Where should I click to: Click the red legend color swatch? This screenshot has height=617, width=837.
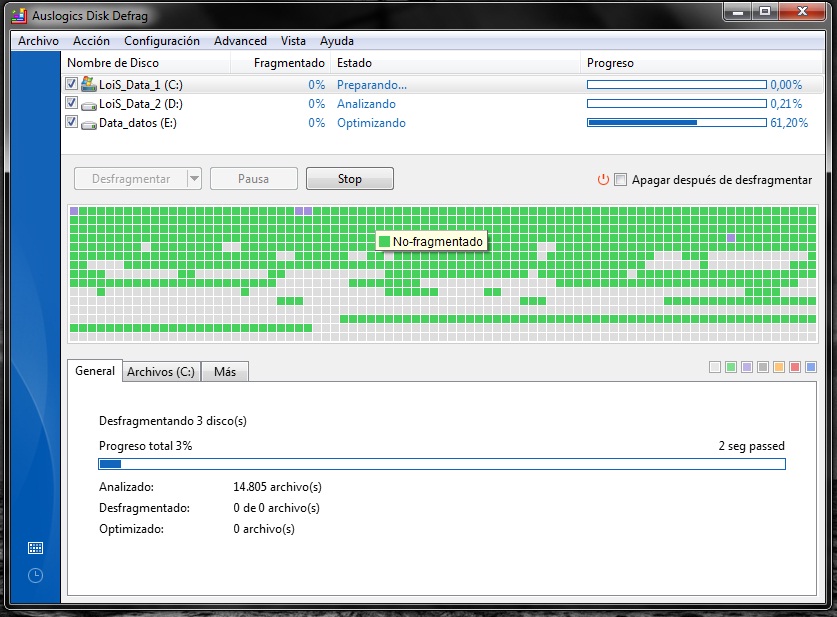click(x=795, y=367)
